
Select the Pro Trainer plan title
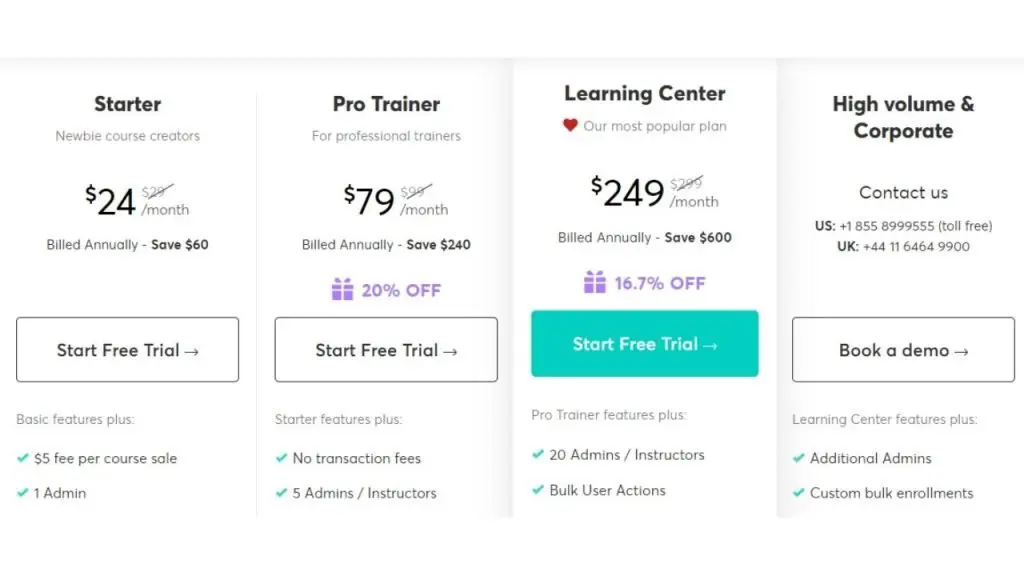pos(386,104)
